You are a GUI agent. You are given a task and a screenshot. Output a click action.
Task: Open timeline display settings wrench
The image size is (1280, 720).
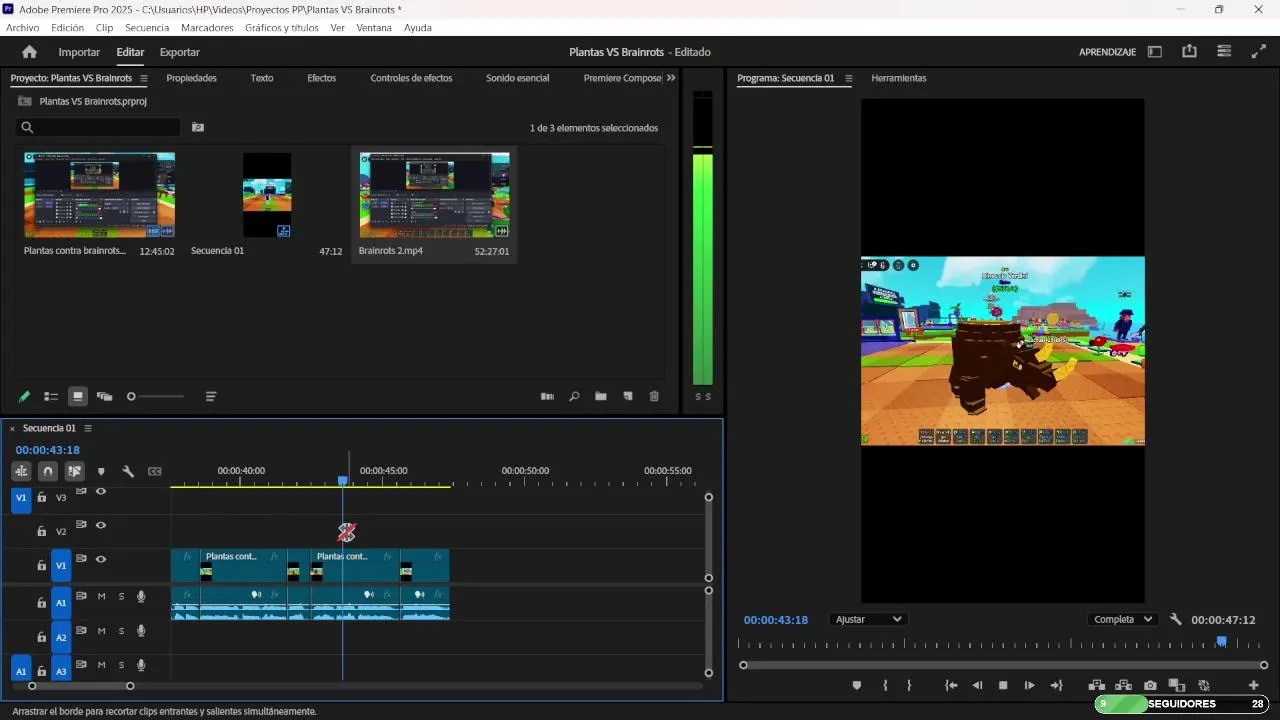point(128,471)
